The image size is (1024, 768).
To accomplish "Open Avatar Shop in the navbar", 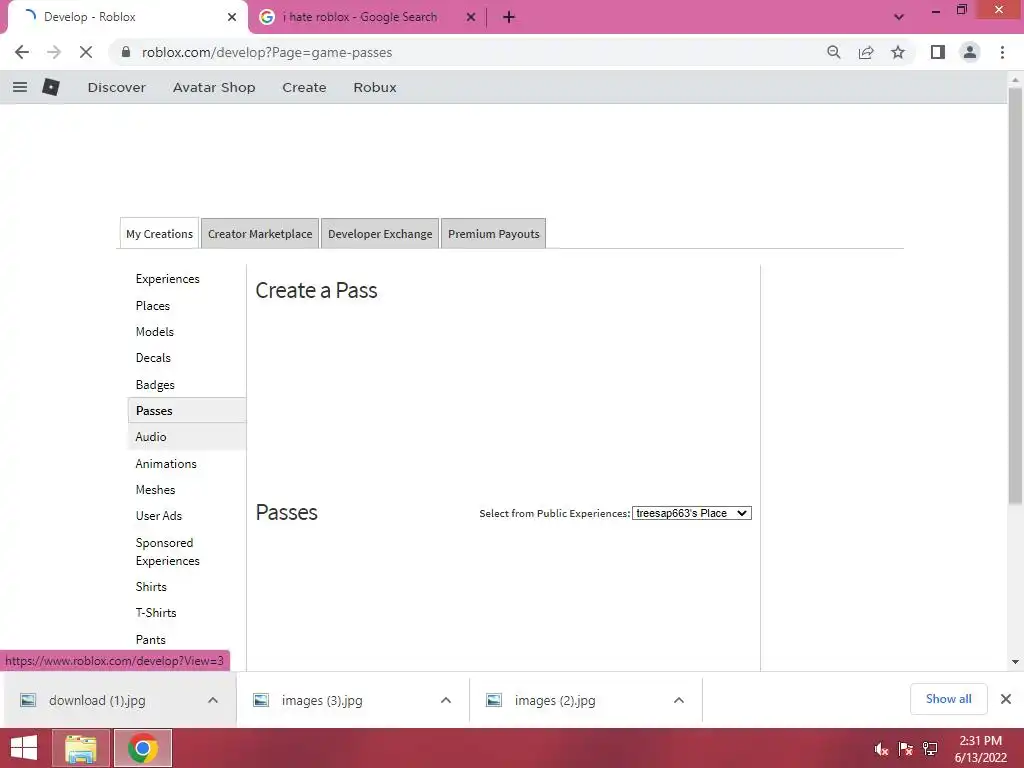I will [214, 87].
